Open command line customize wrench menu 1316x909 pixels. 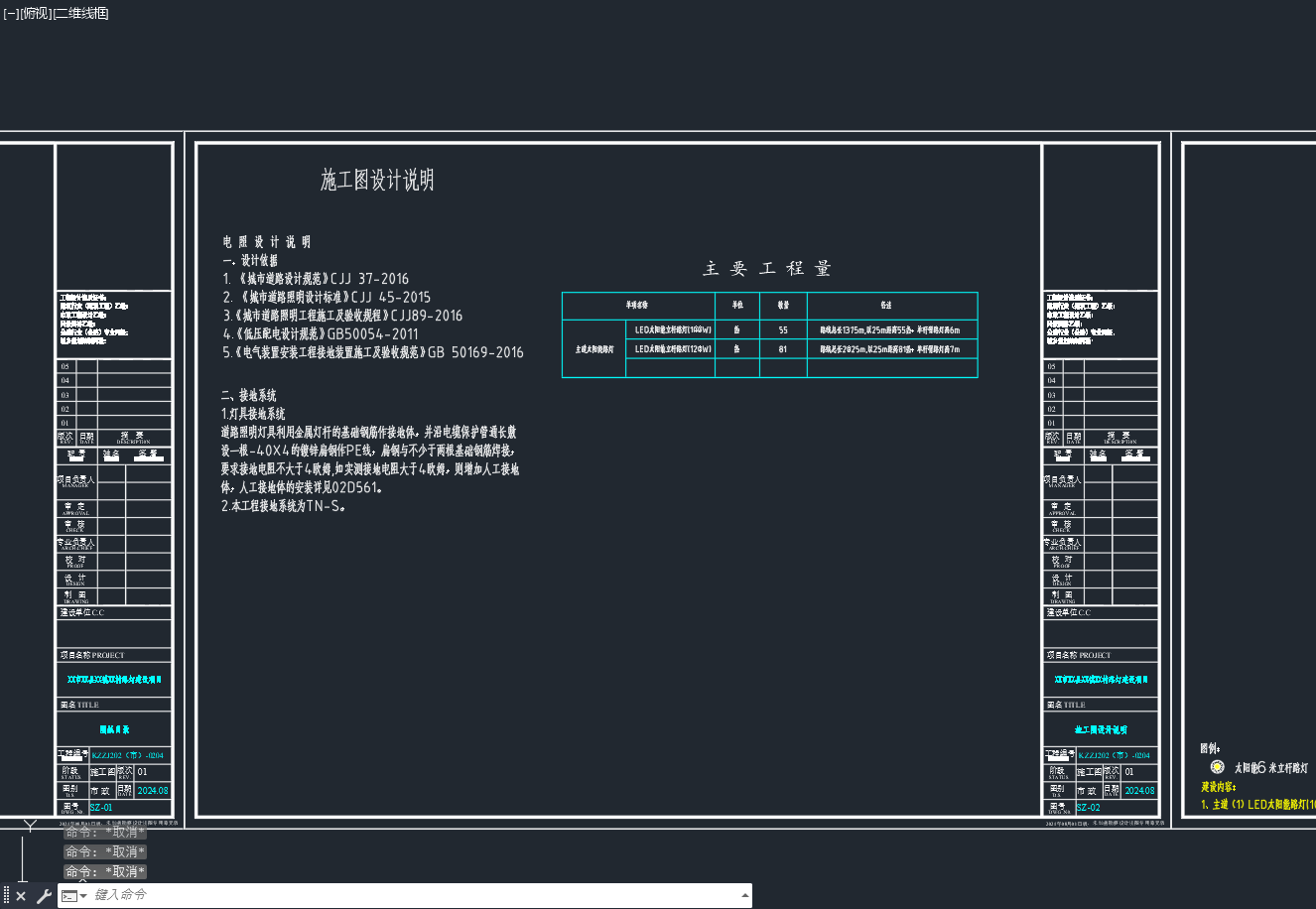pyautogui.click(x=44, y=896)
